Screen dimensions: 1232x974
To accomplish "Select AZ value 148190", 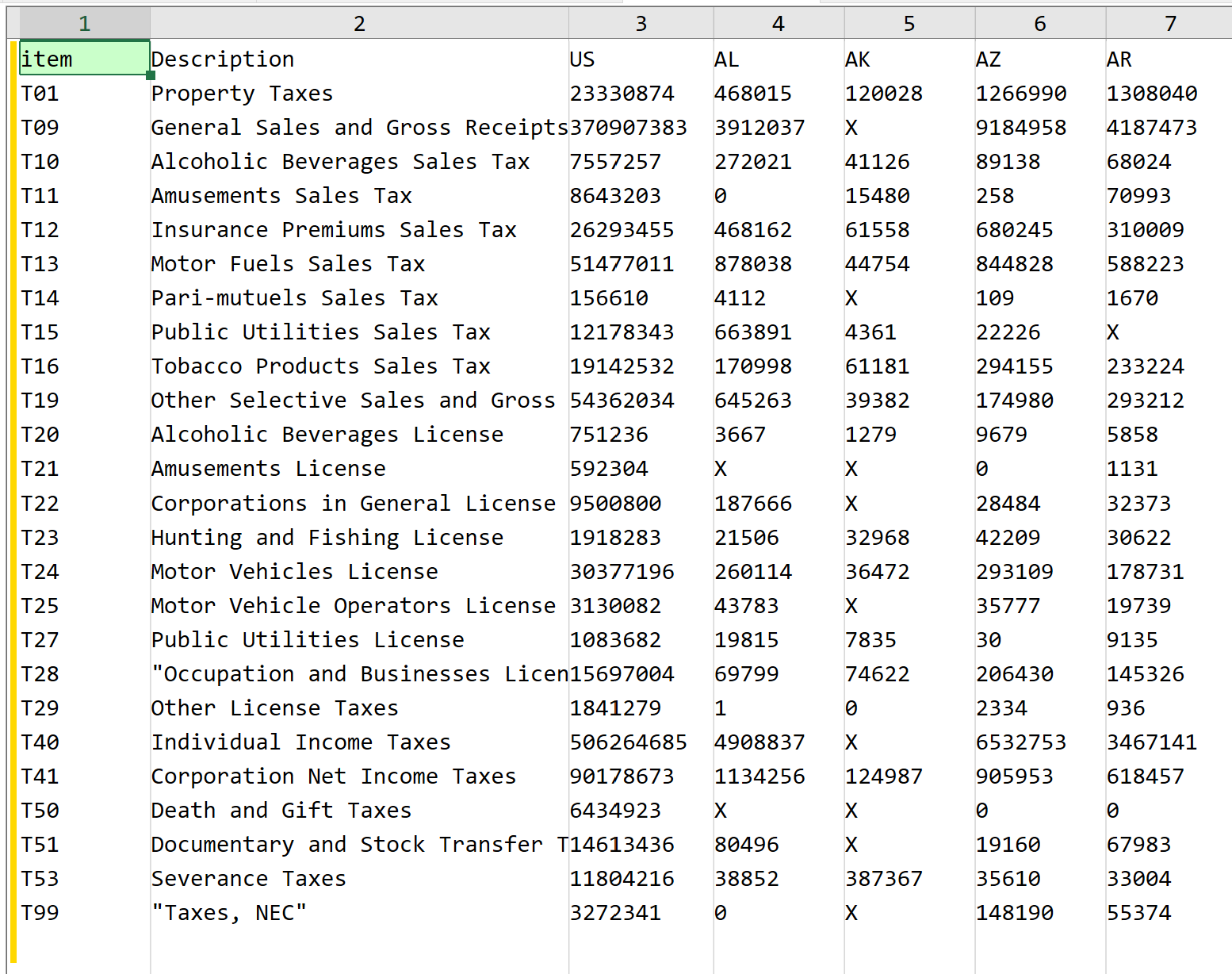I will (x=1040, y=912).
